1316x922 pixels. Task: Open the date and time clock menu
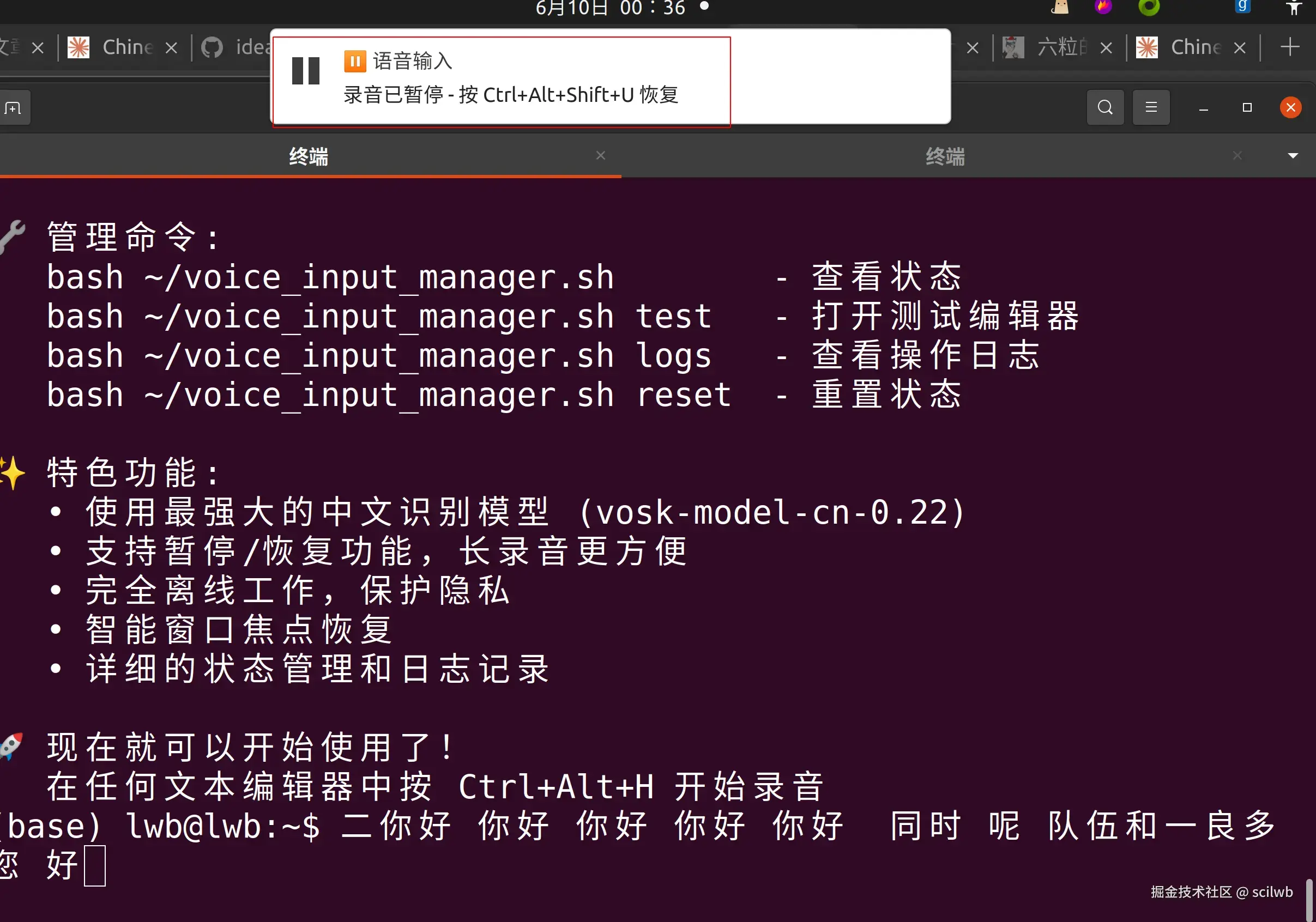pyautogui.click(x=611, y=8)
